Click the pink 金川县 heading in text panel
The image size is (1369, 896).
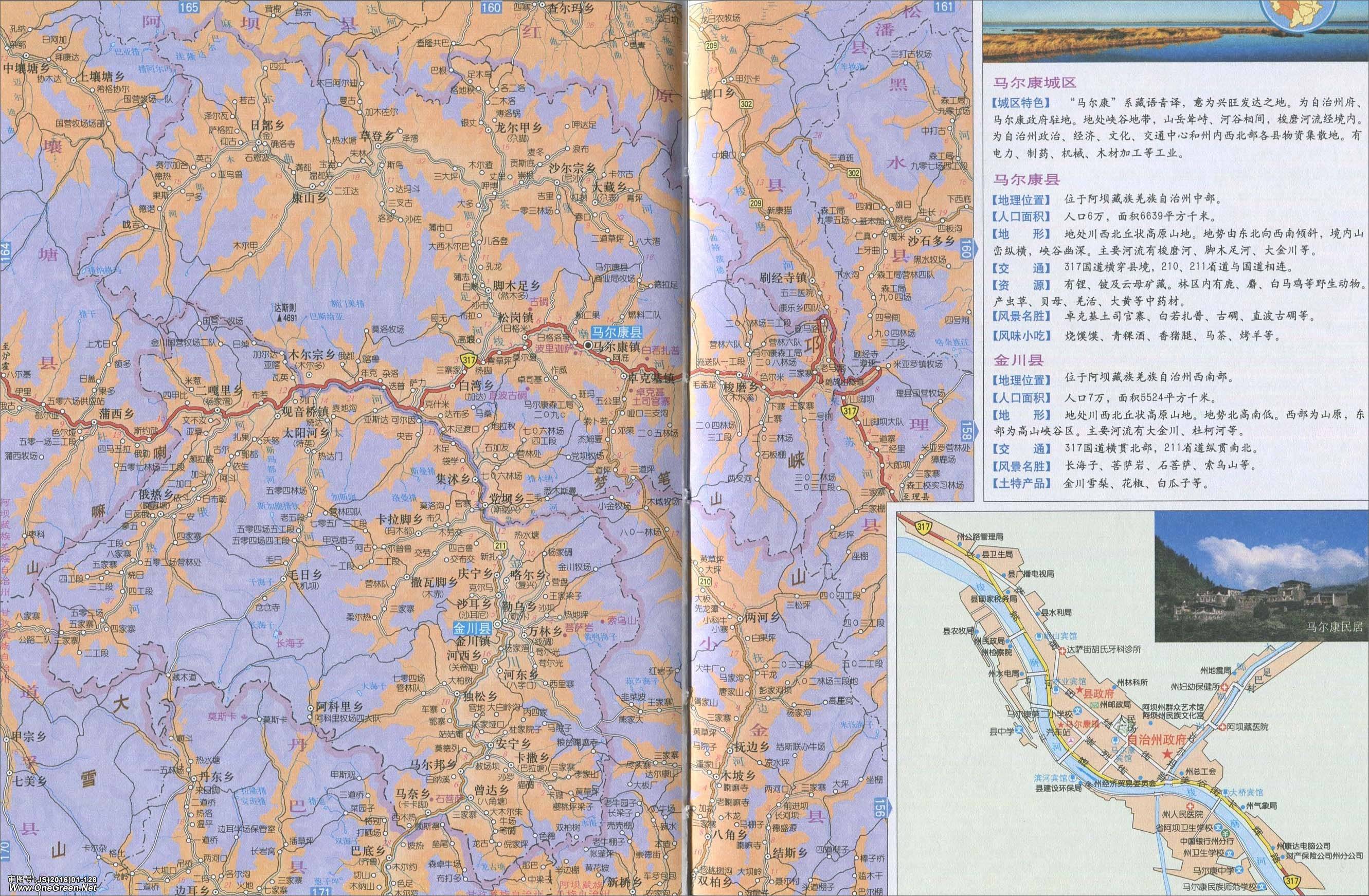click(1019, 360)
